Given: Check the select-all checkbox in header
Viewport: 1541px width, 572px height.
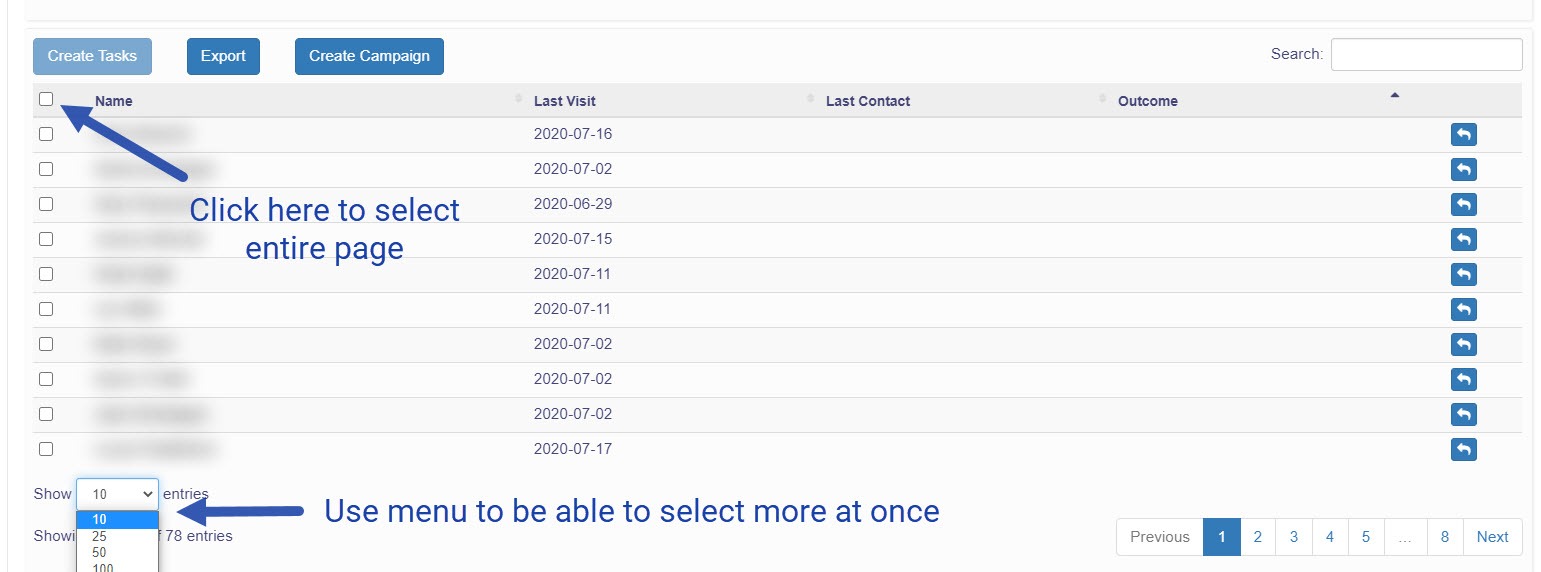Looking at the screenshot, I should pyautogui.click(x=46, y=99).
